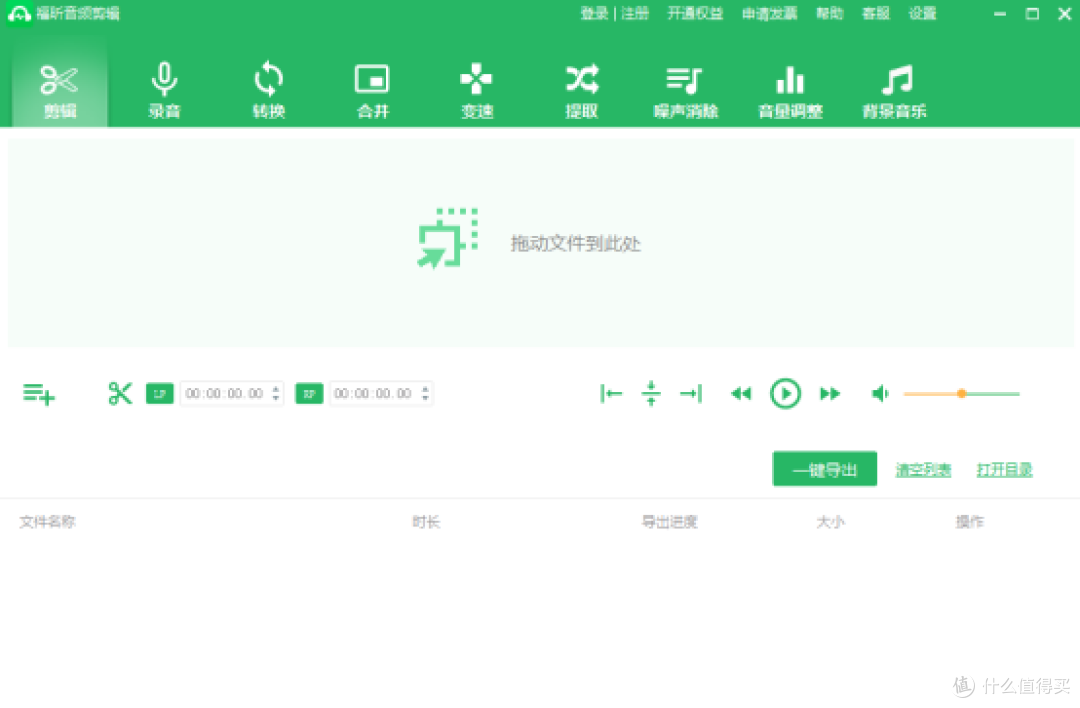1080x708 pixels.
Task: Click 注册 register in the title bar
Action: 635,13
